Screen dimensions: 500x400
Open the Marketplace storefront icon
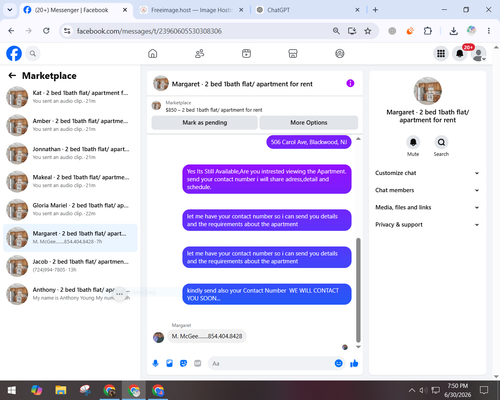(293, 53)
